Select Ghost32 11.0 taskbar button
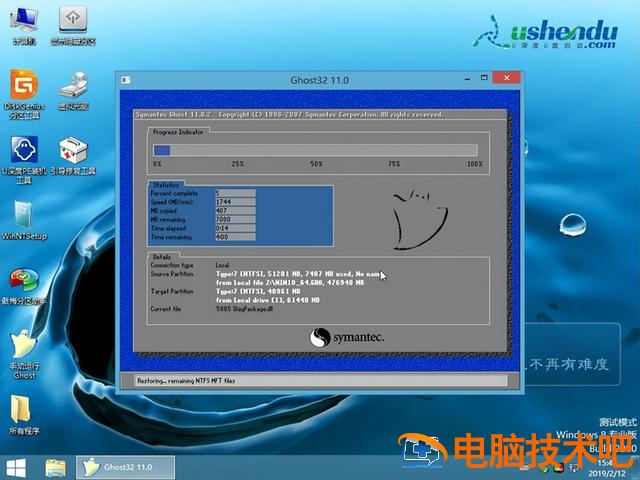Screen dimensions: 640x480 [126, 467]
